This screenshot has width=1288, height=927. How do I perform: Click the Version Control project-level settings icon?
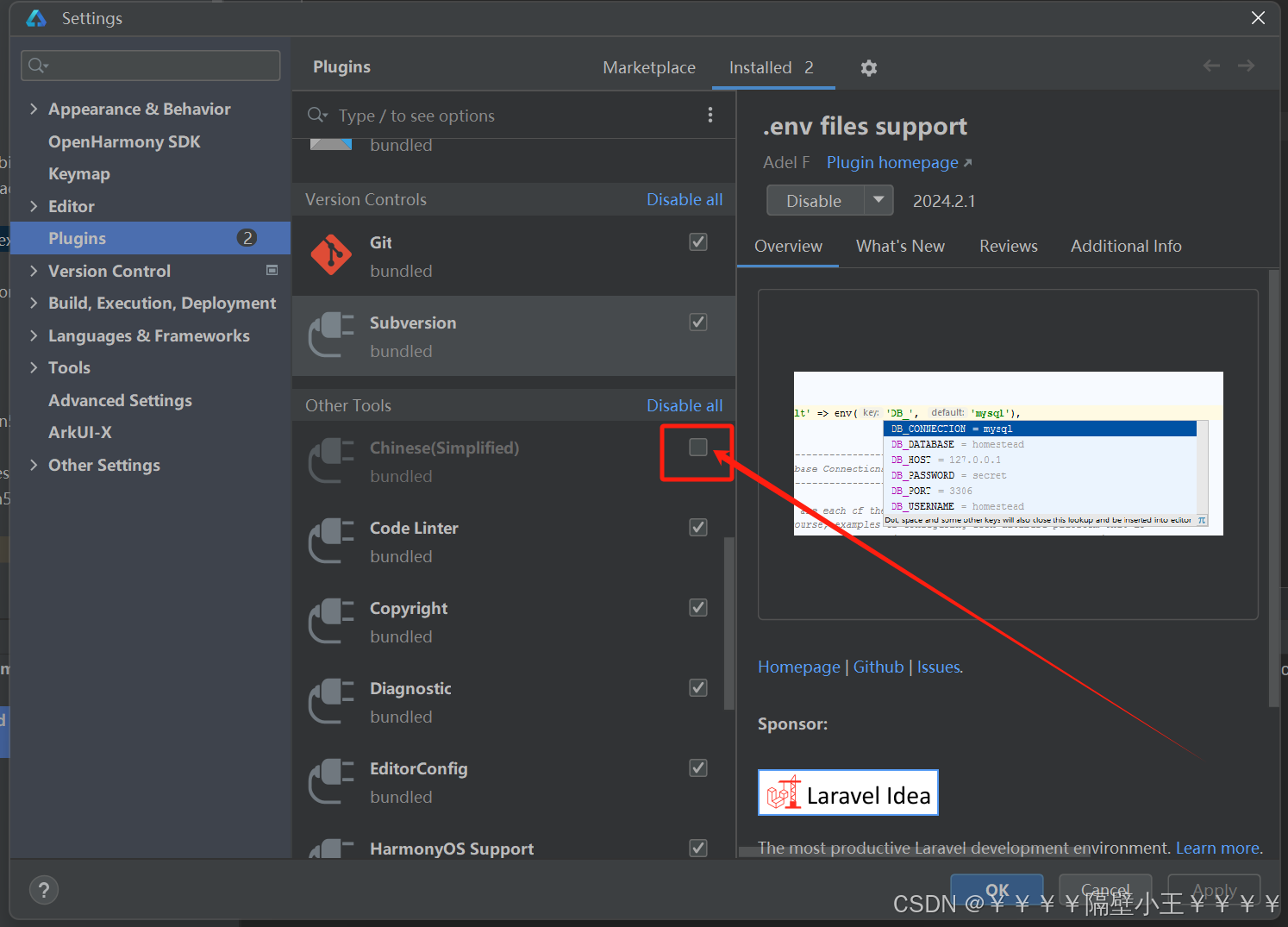pos(272,270)
